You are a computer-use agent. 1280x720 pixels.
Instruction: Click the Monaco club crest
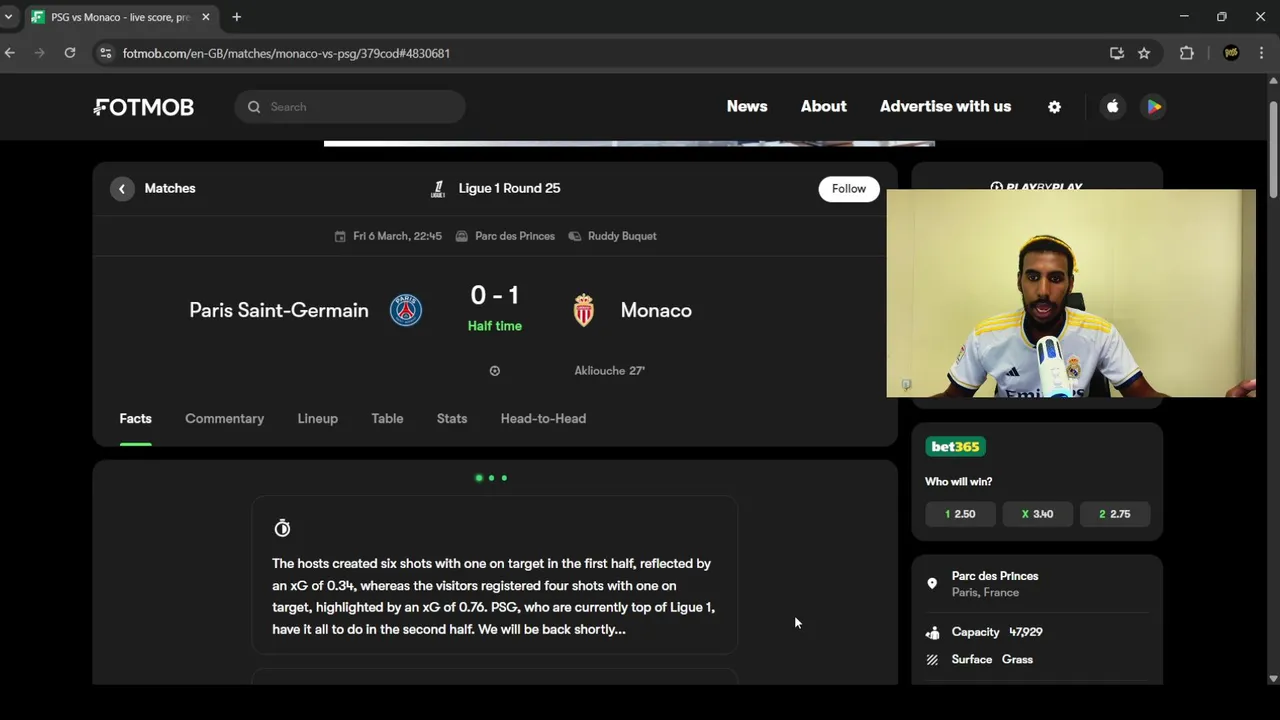(584, 310)
